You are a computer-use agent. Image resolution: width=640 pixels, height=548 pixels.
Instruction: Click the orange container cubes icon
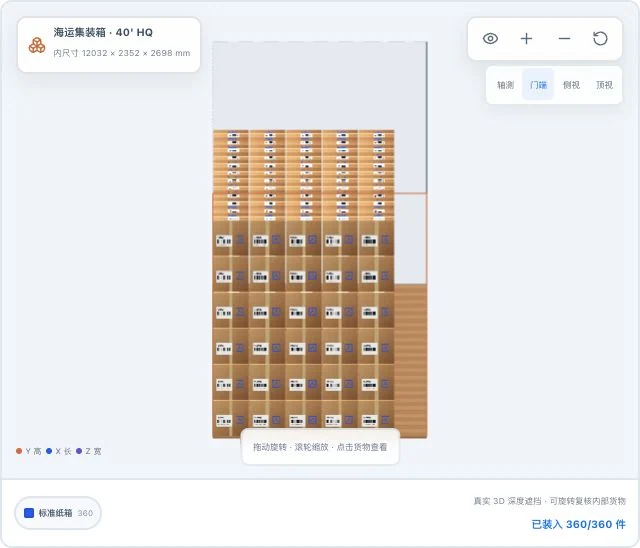[x=37, y=45]
